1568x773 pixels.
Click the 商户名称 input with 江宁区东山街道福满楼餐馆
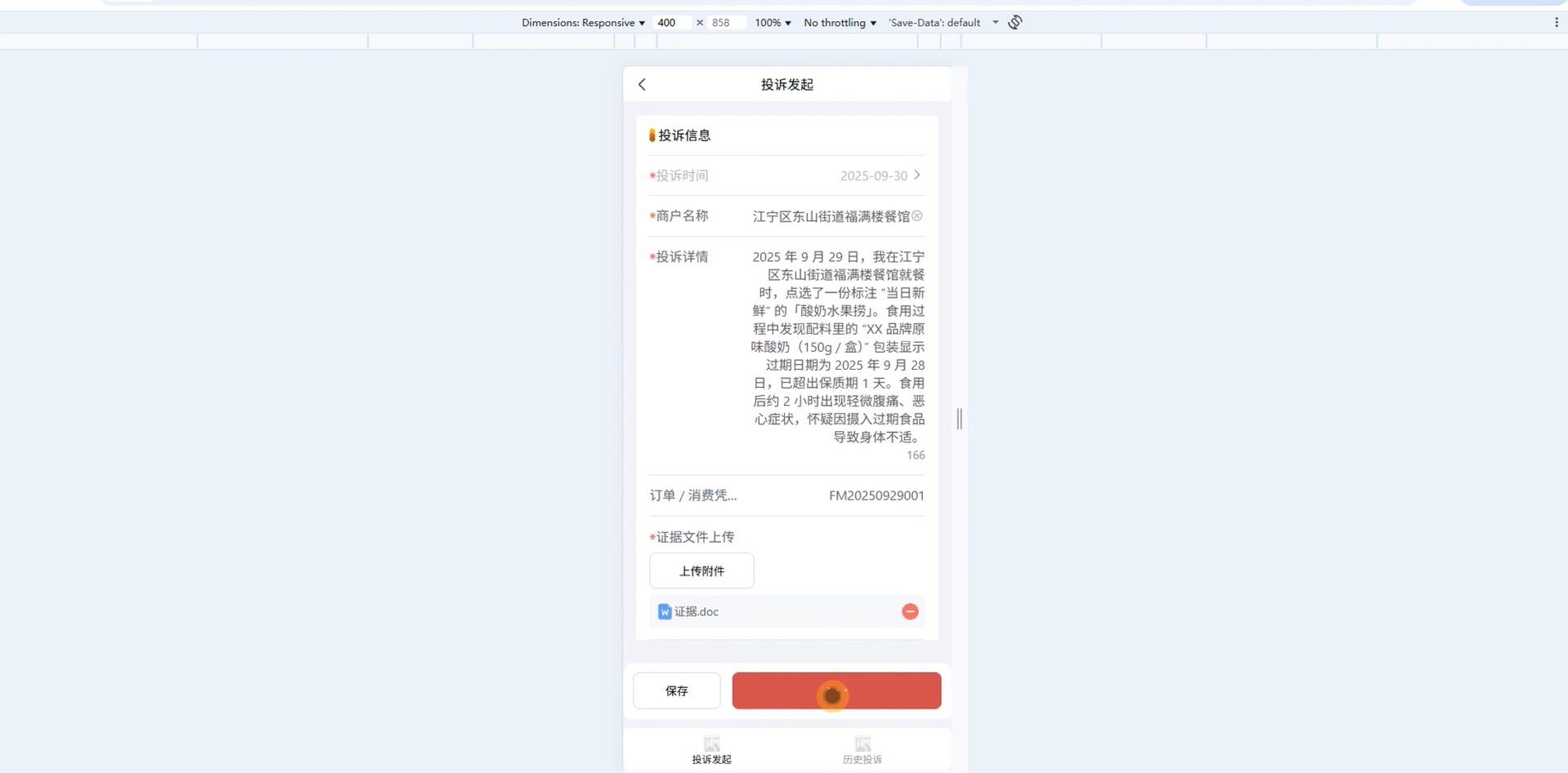[831, 216]
